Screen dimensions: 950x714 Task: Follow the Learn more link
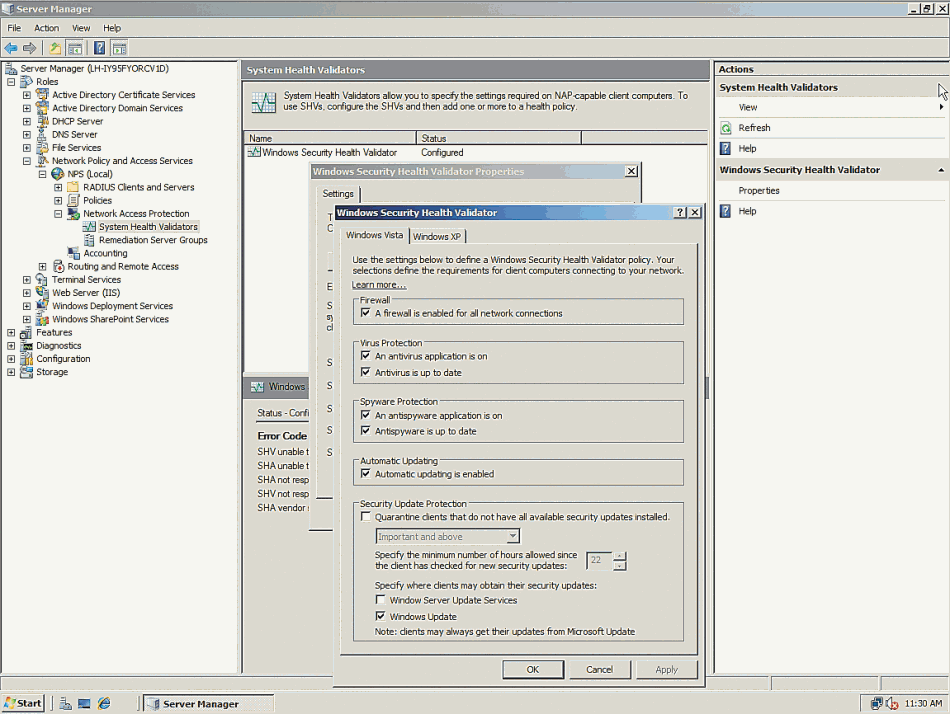click(x=379, y=285)
